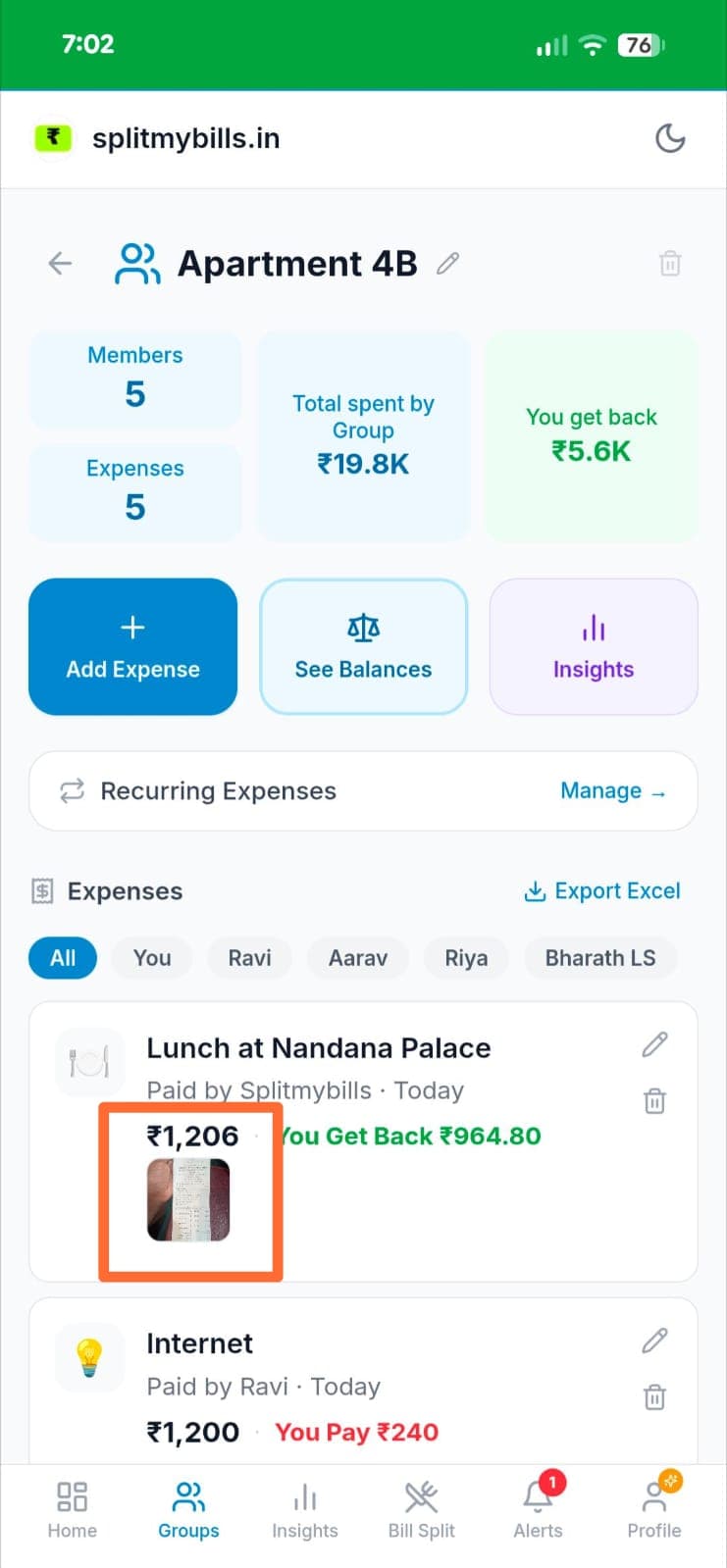727x1568 pixels.
Task: Open the lunch receipt thumbnail
Action: pos(189,1198)
